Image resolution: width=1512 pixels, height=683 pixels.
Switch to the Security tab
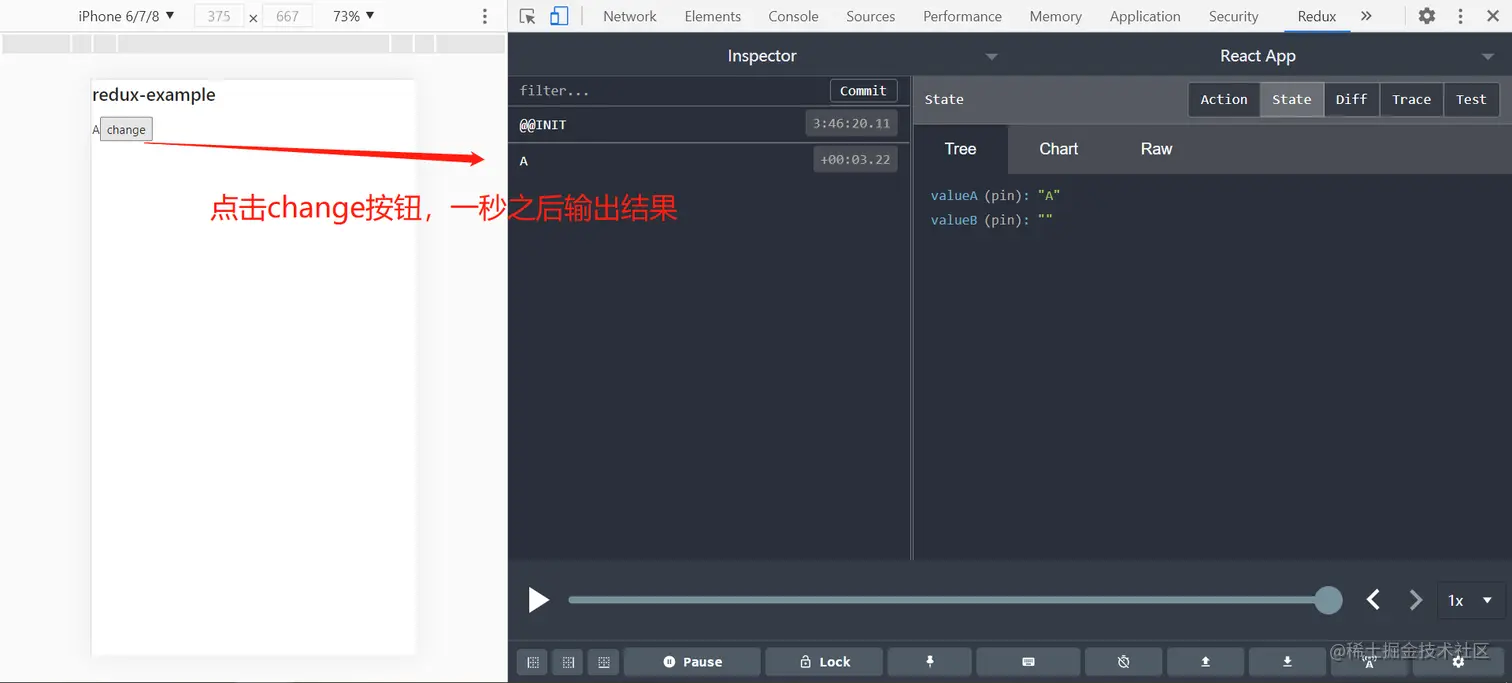point(1233,16)
